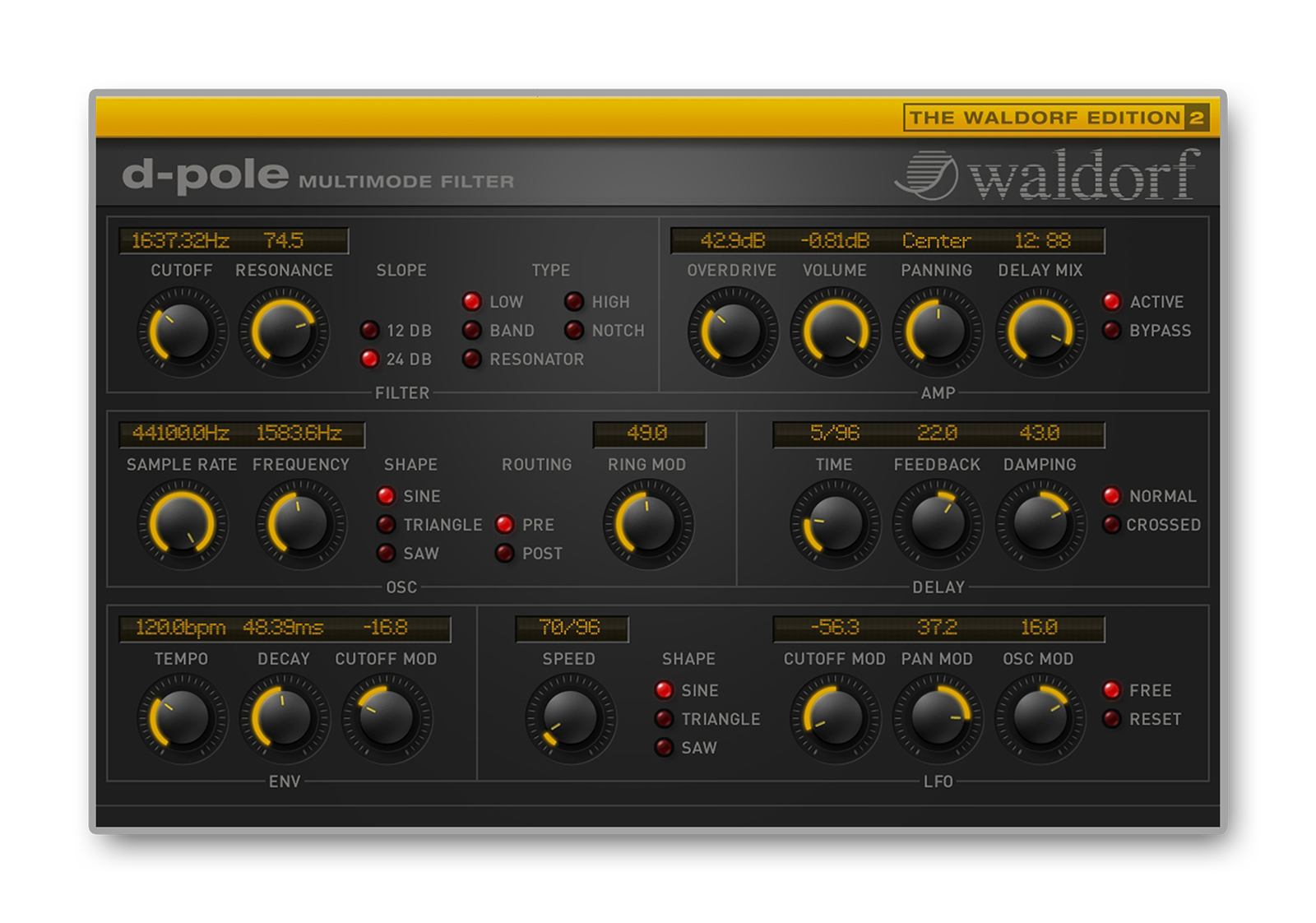Click the 120.0bpm tempo readout
The width and height of the screenshot is (1316, 923).
[181, 627]
